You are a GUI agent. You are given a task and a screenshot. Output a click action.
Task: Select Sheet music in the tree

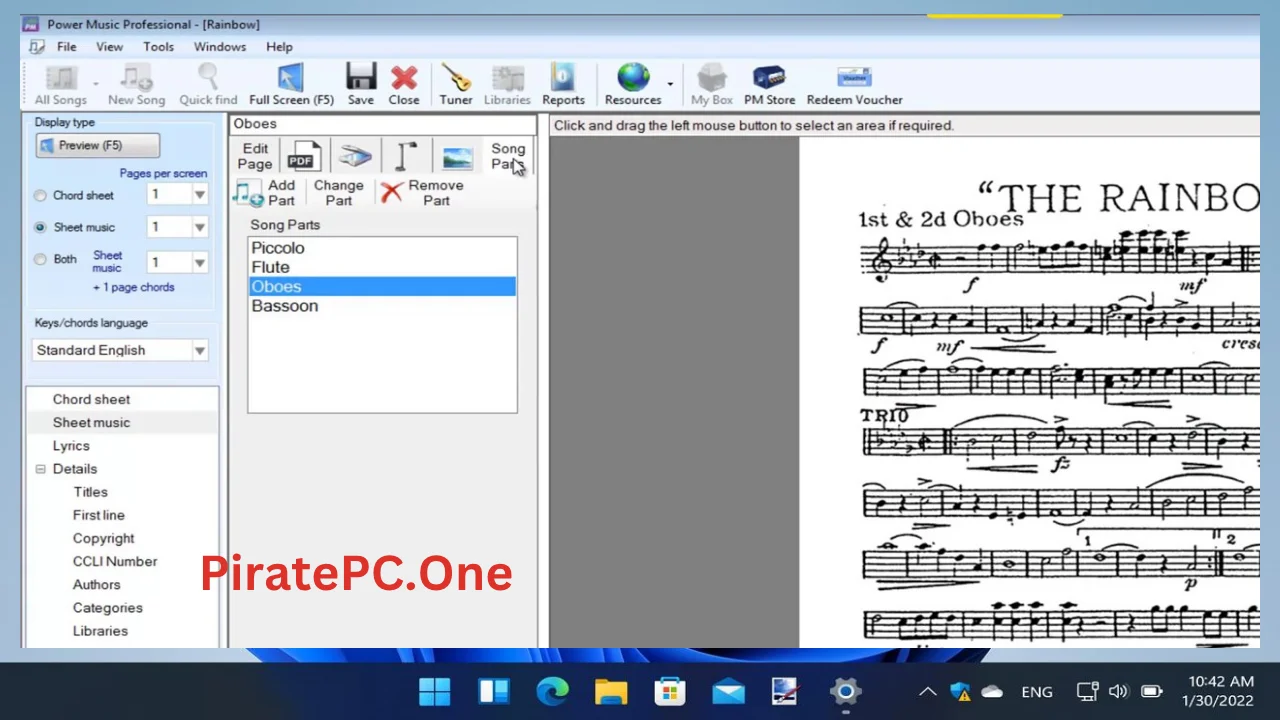tap(91, 422)
